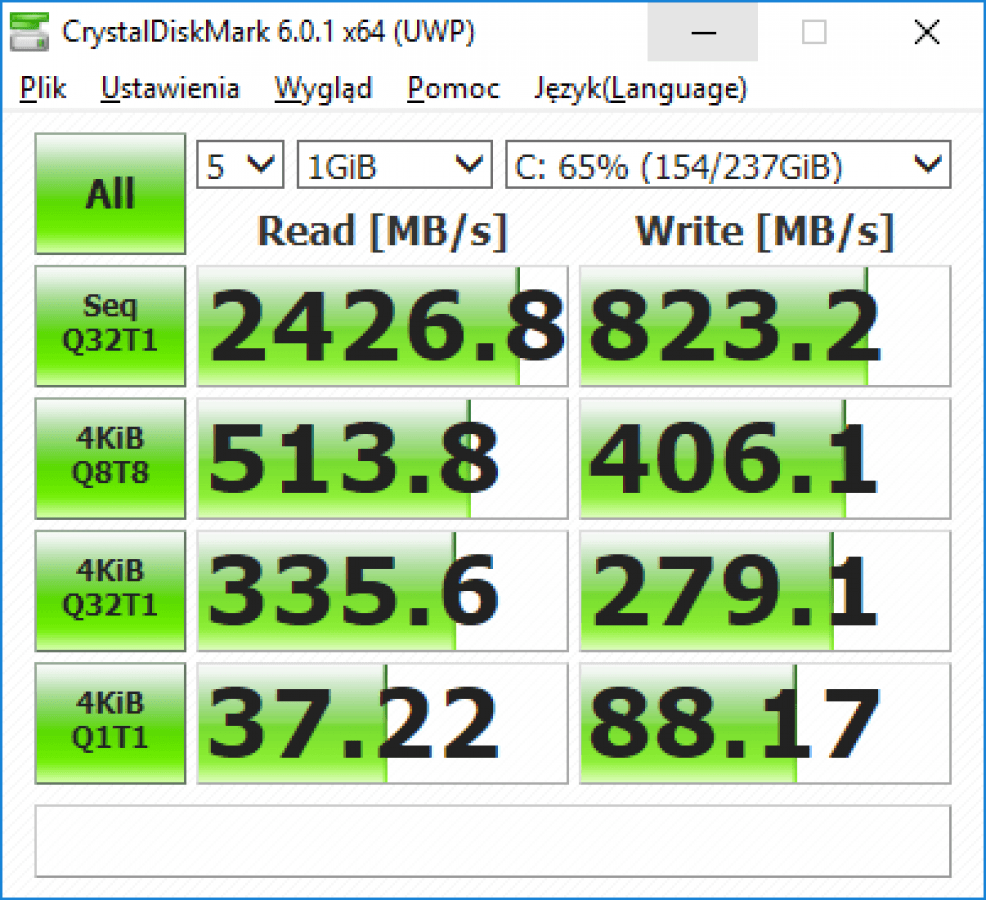Start the Seq Q32T1 benchmark test

pos(110,326)
